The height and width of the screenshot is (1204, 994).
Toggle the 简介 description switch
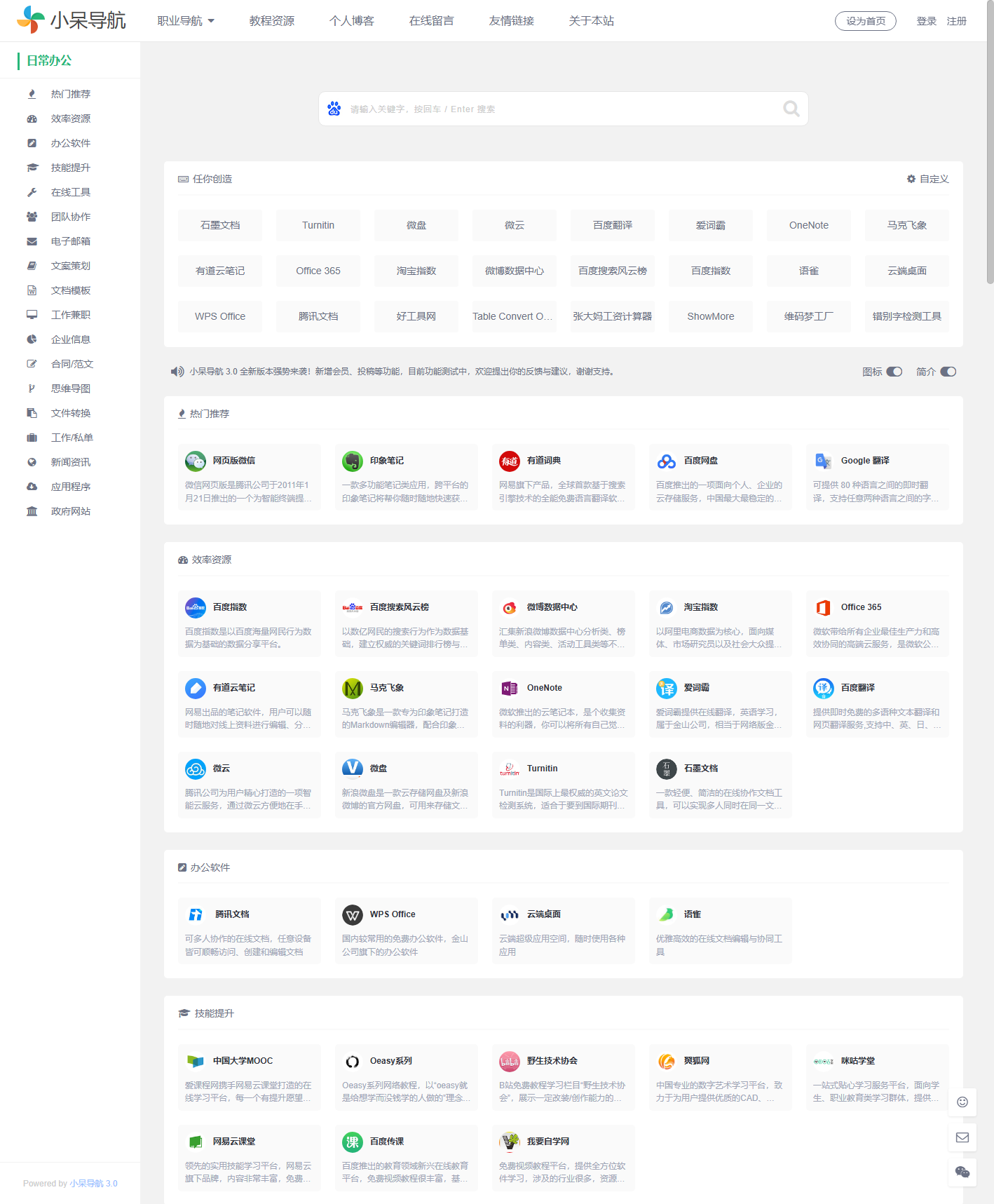coord(948,372)
